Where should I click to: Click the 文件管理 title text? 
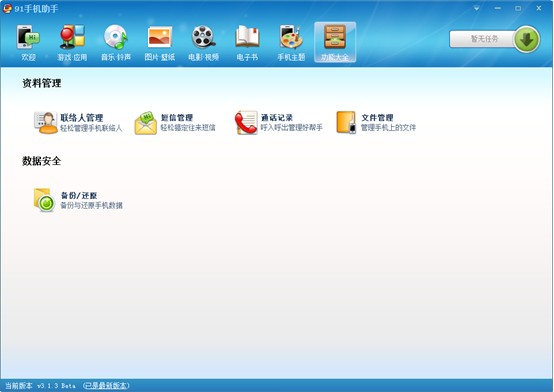click(377, 117)
